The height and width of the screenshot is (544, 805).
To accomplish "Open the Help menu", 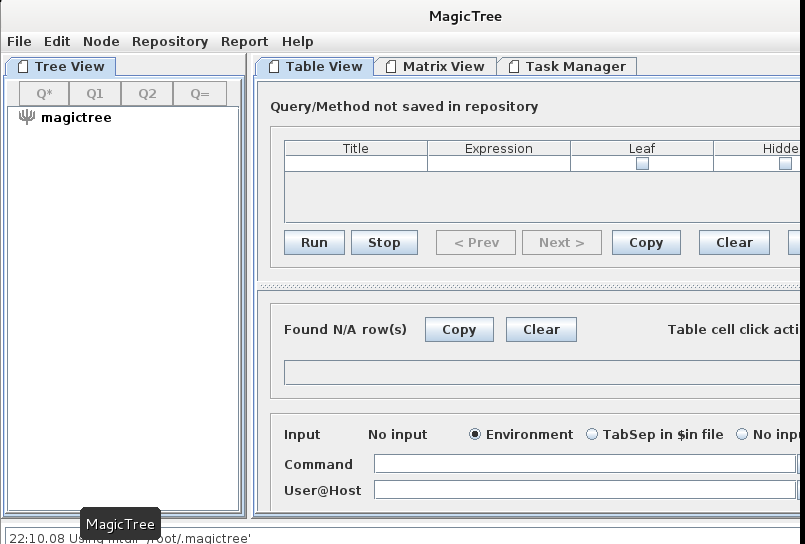I will [x=297, y=42].
